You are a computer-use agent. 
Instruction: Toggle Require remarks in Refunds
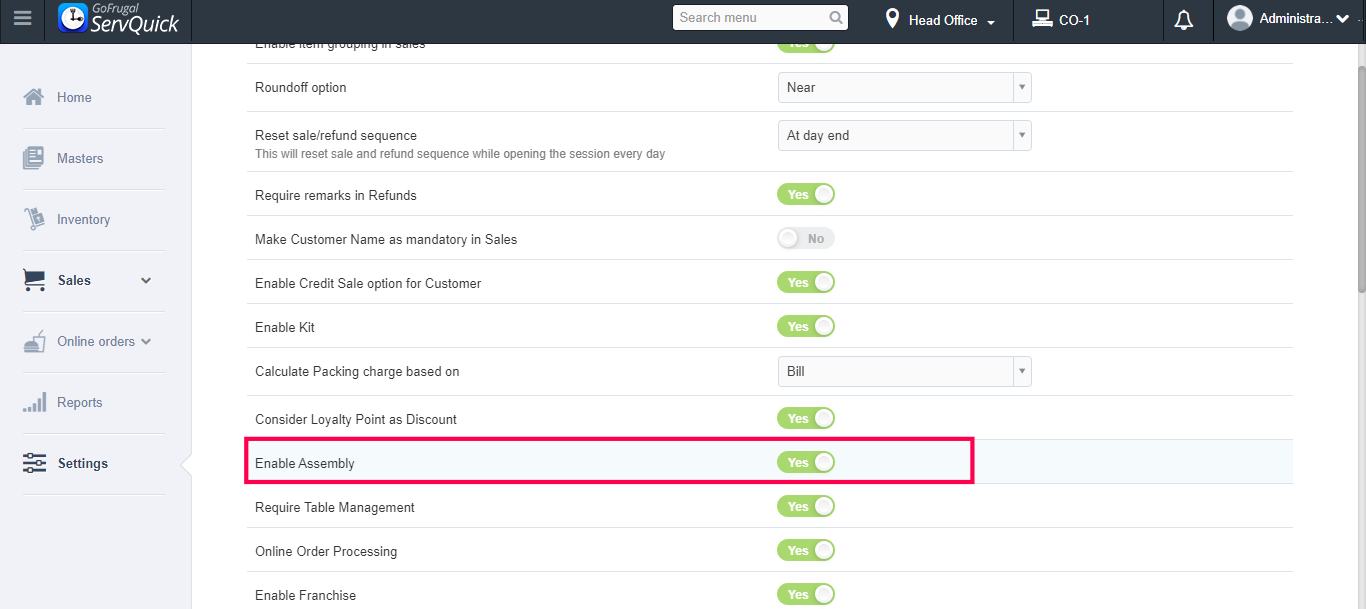click(806, 195)
